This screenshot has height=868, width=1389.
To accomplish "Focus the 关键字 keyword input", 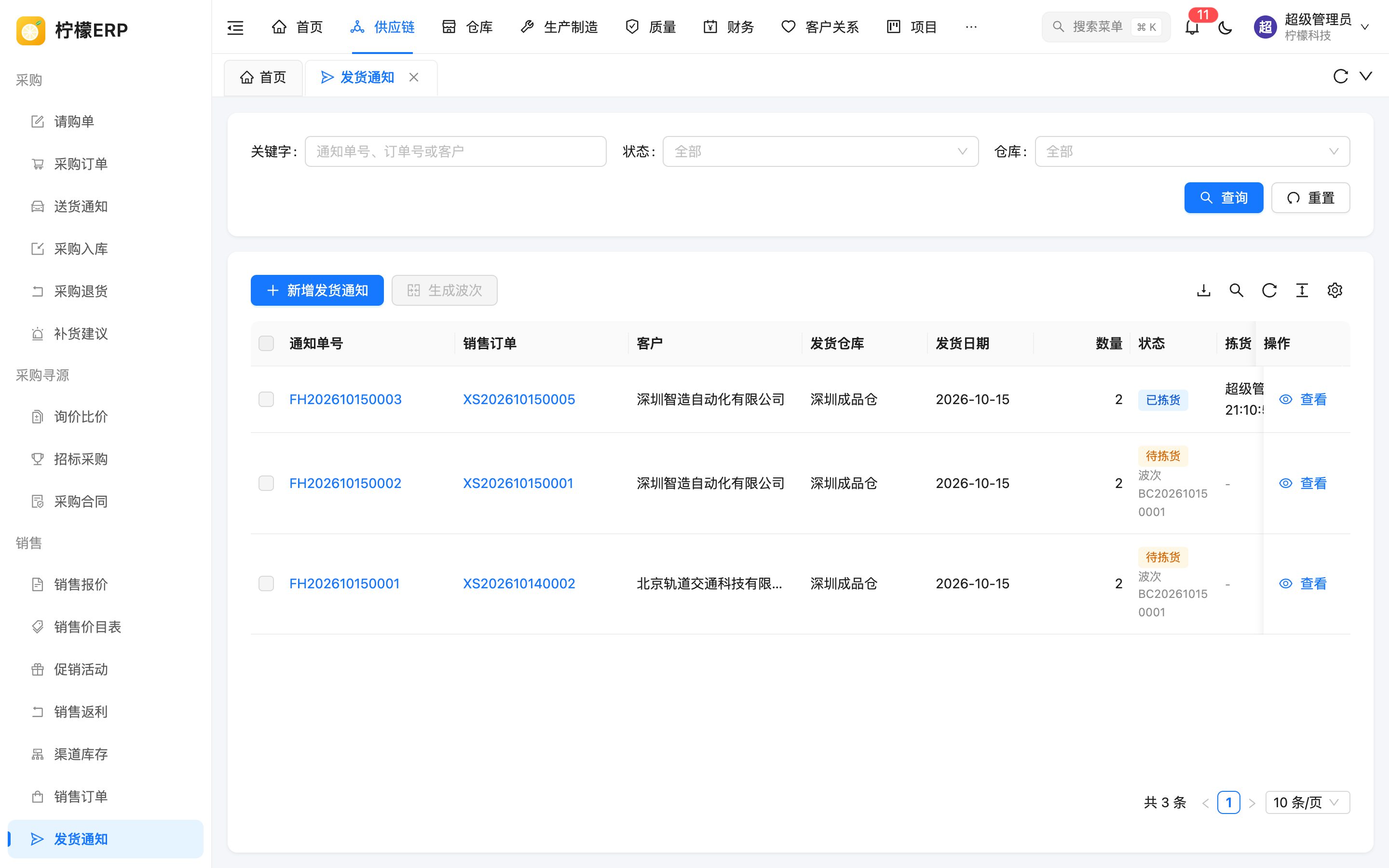I will click(455, 151).
